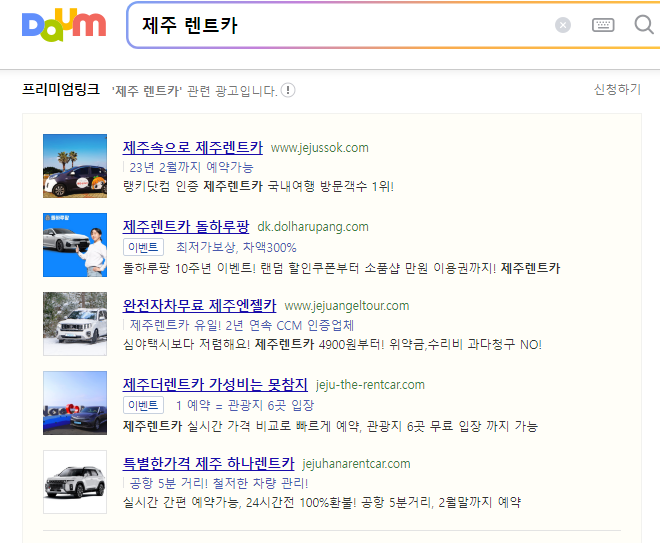Click the jejuhanarentcar.com URL
660x543 pixels.
(x=356, y=464)
